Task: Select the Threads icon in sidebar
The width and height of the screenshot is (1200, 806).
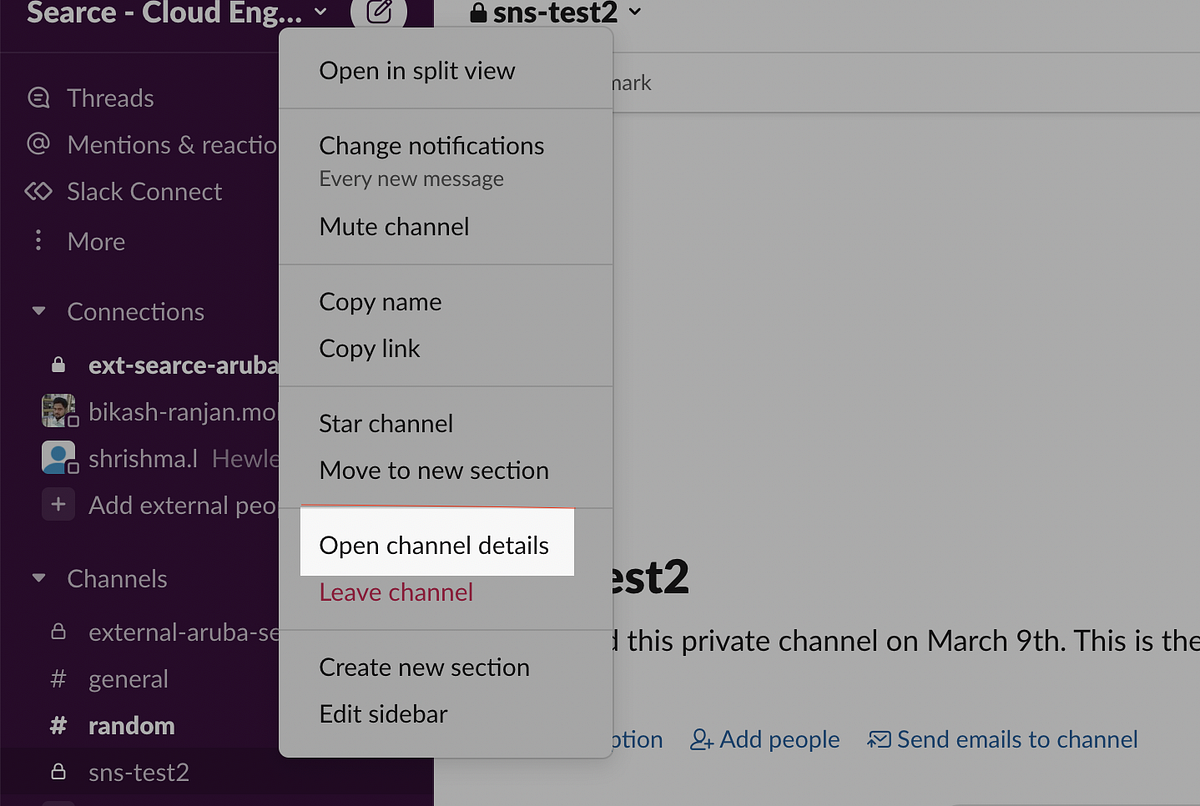Action: [x=38, y=97]
